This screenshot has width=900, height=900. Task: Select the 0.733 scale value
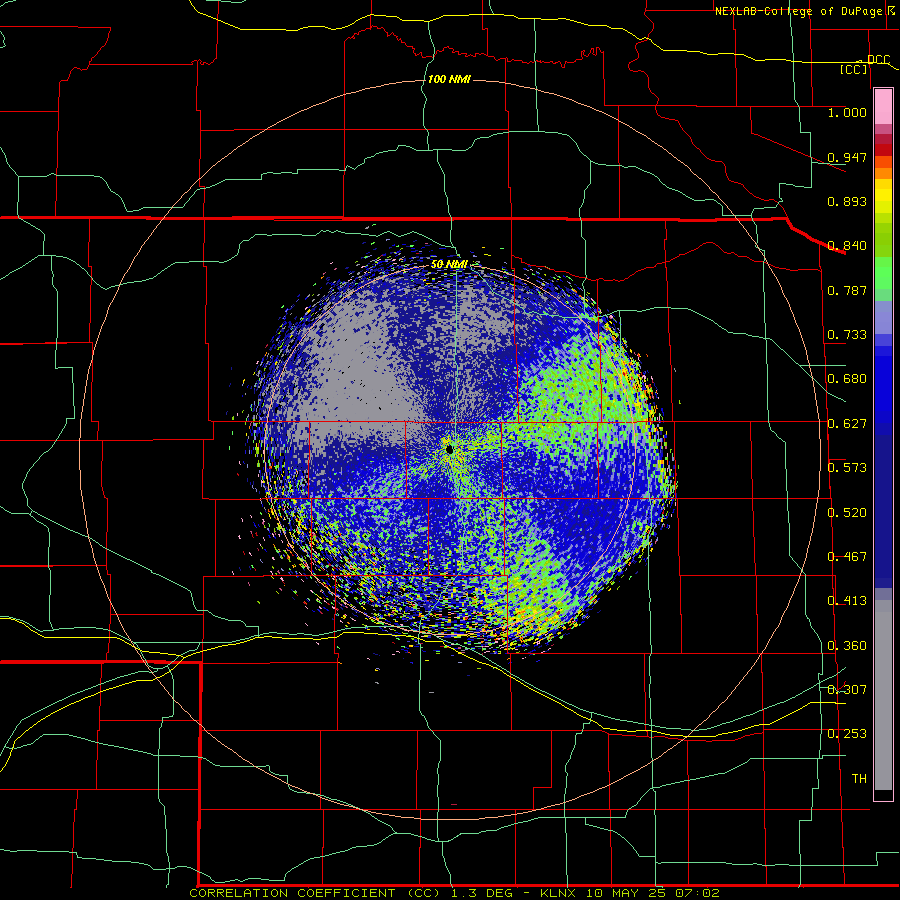click(847, 335)
